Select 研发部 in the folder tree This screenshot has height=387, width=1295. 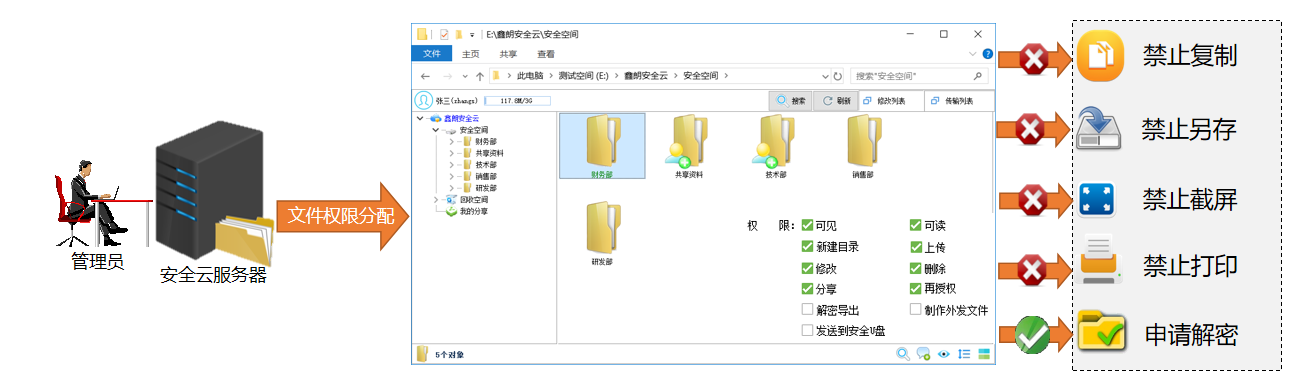point(486,188)
